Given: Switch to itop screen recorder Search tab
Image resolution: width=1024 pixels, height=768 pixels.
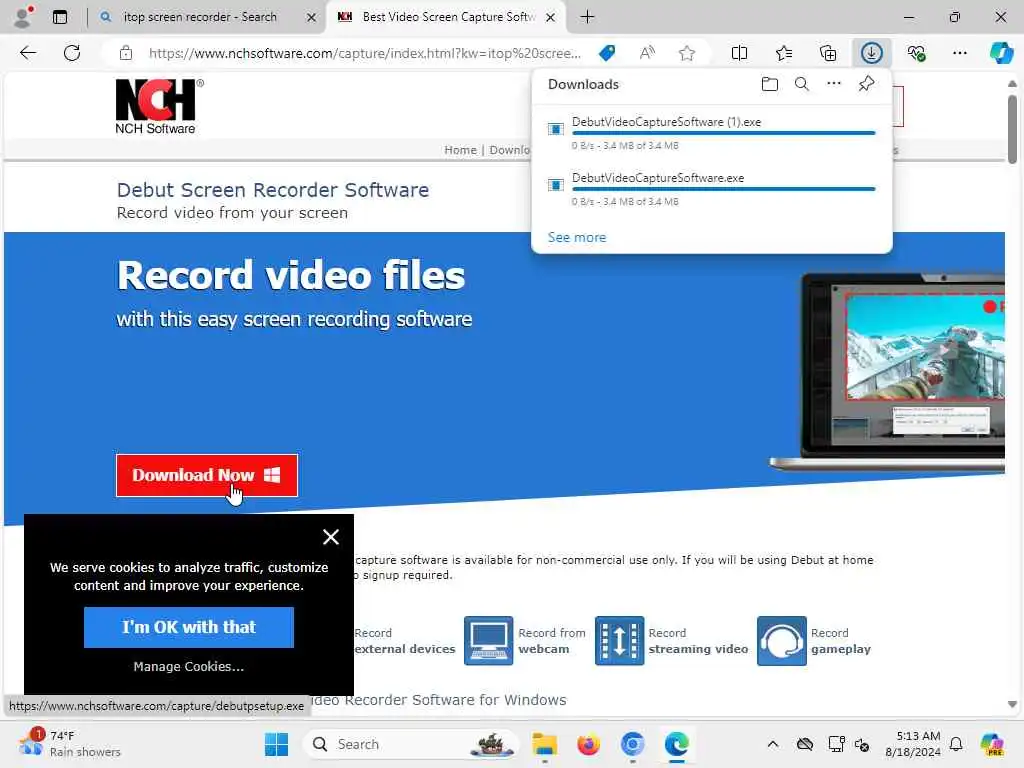Looking at the screenshot, I should 200,17.
